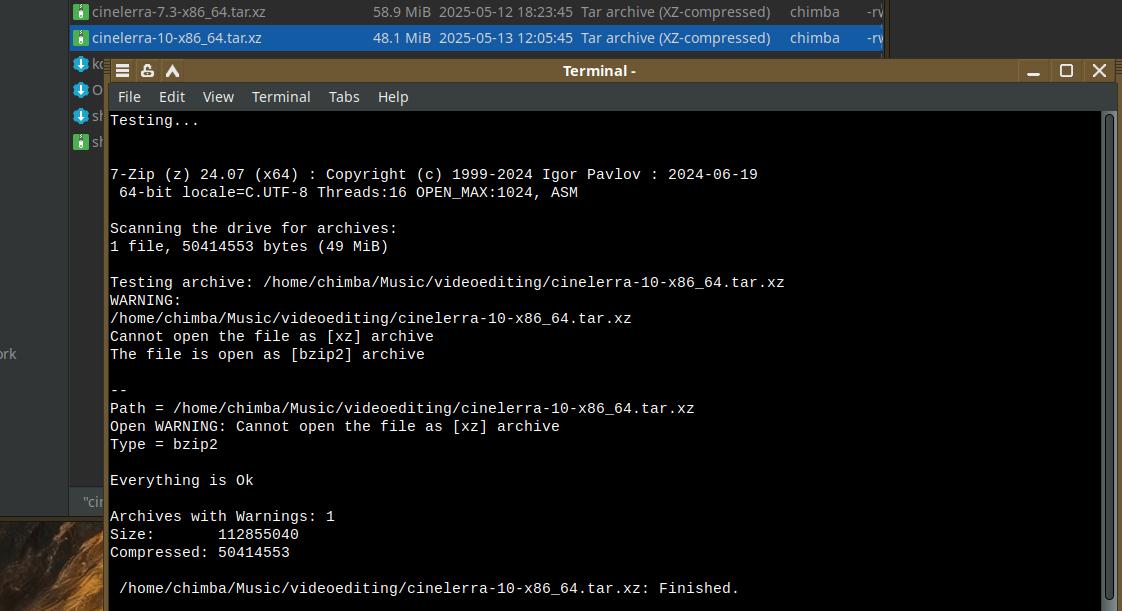Click the green archive icon on the last hidden row
Image resolution: width=1122 pixels, height=611 pixels.
[x=81, y=142]
